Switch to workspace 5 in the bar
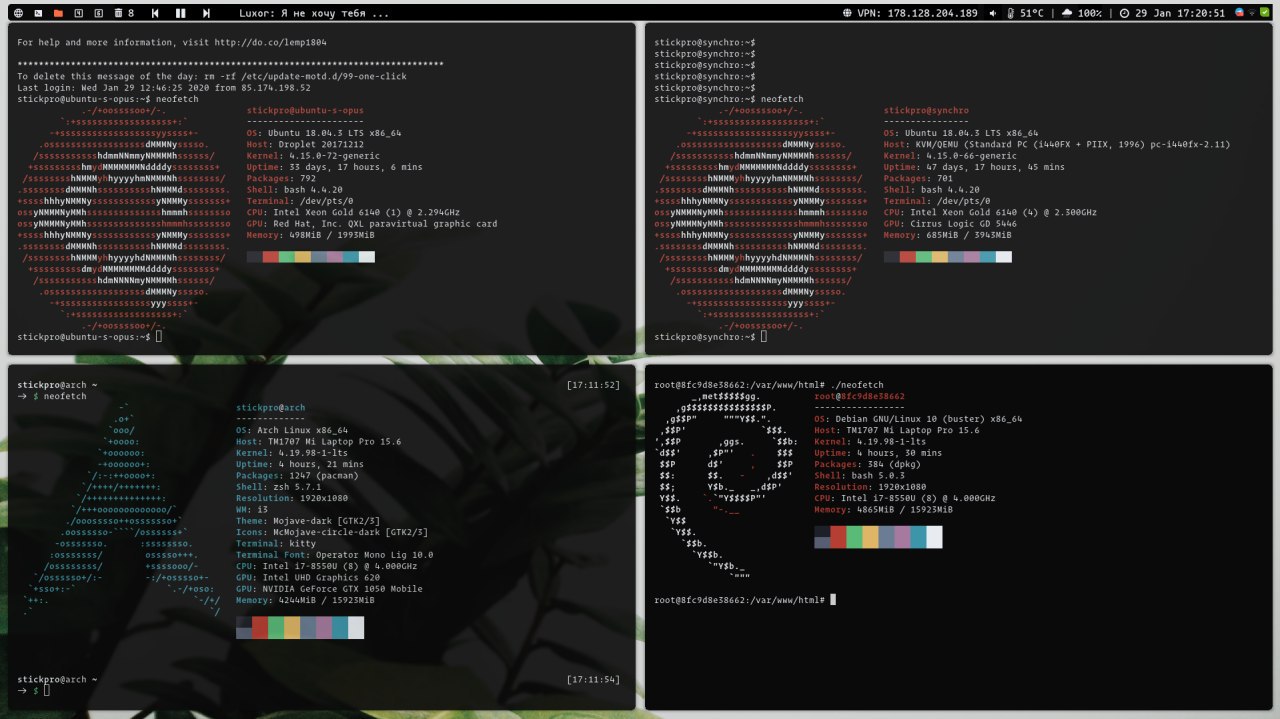 [98, 13]
